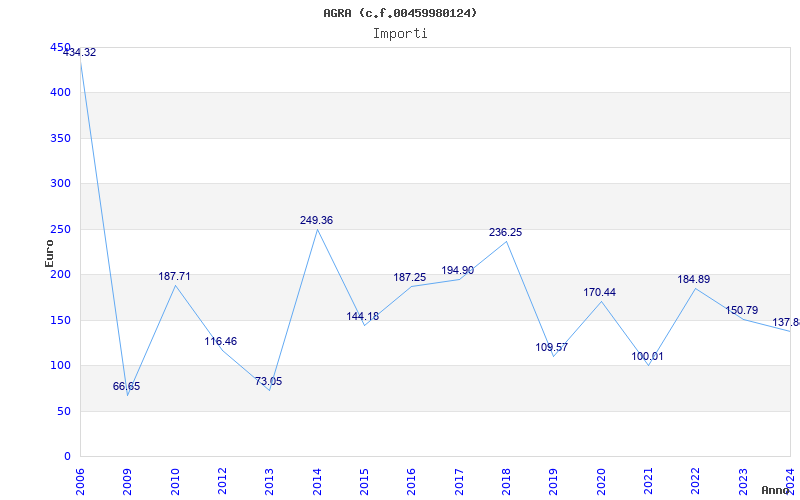
Task: Click the data label 170.44
Action: [599, 292]
